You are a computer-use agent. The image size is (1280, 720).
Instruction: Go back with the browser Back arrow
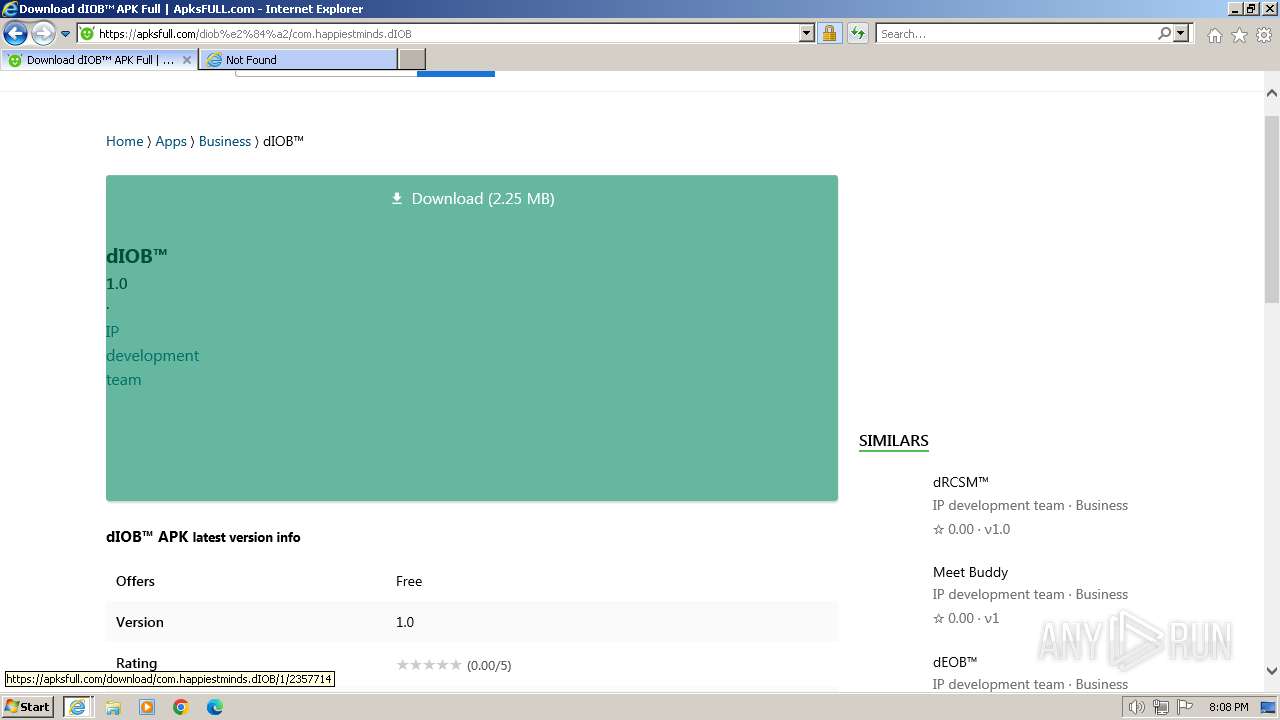click(x=15, y=33)
